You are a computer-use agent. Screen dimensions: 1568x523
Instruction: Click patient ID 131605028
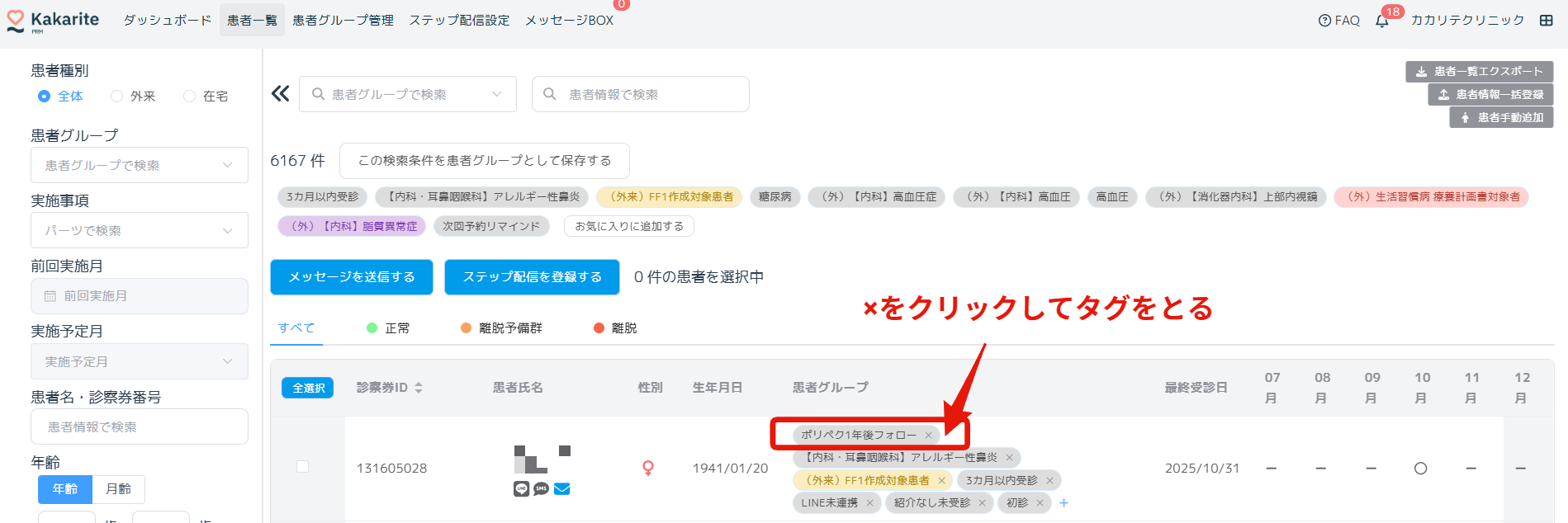[x=391, y=468]
